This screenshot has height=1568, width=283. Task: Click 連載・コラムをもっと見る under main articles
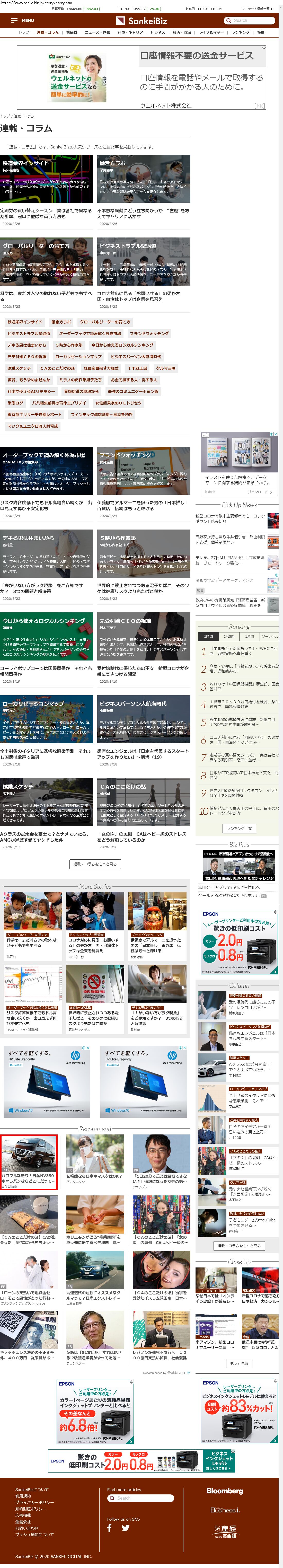(94, 864)
